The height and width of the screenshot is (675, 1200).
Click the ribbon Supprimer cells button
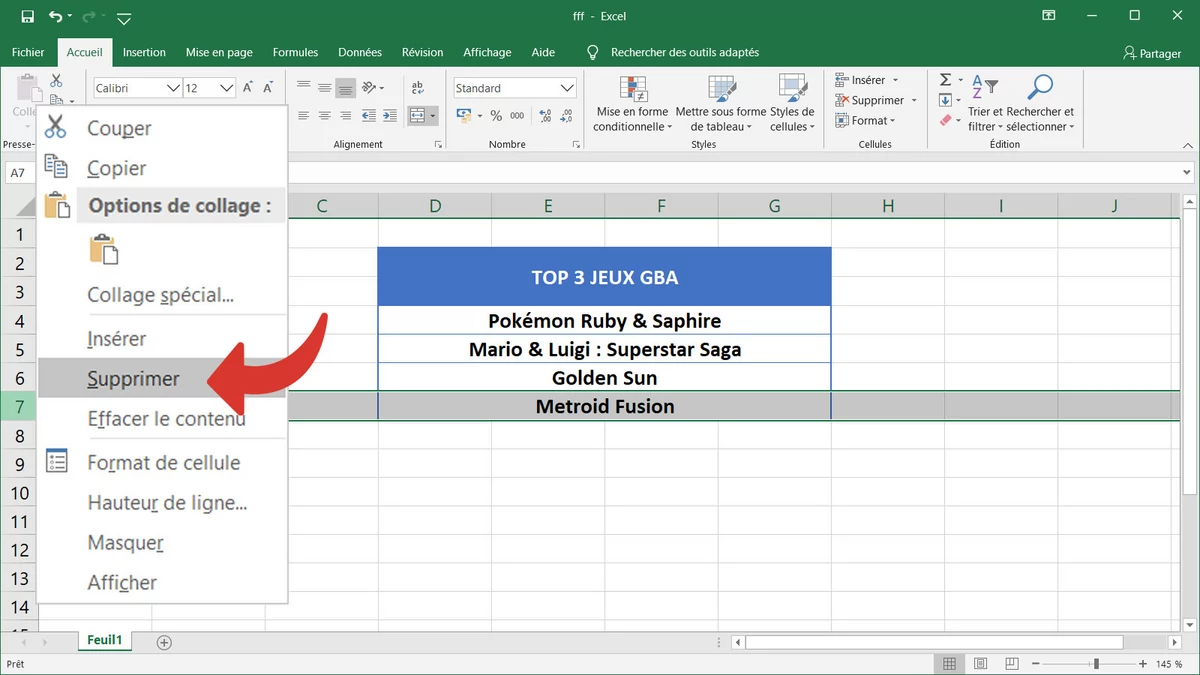click(x=876, y=100)
